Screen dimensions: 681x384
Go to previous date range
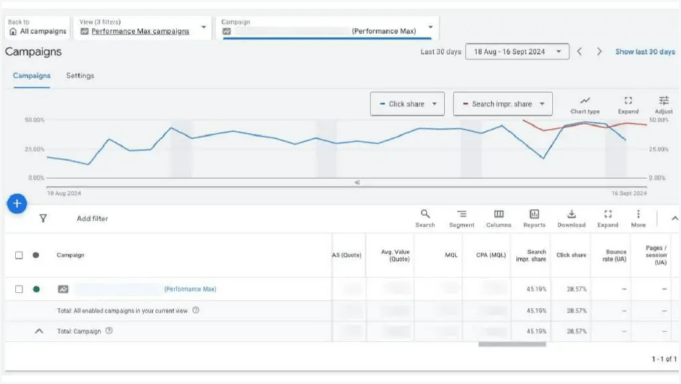tap(579, 51)
